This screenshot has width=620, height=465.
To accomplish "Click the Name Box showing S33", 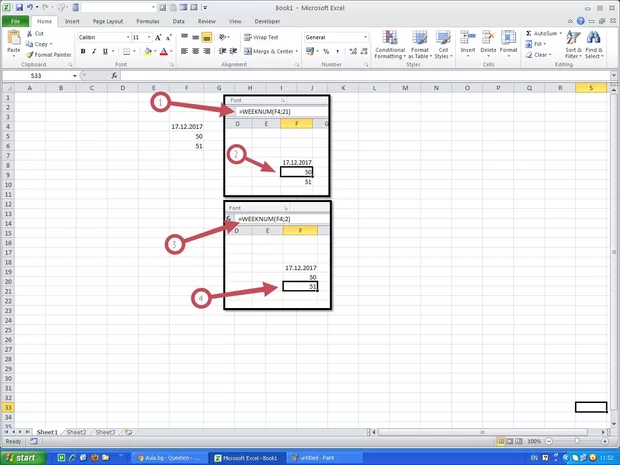I will coord(40,76).
